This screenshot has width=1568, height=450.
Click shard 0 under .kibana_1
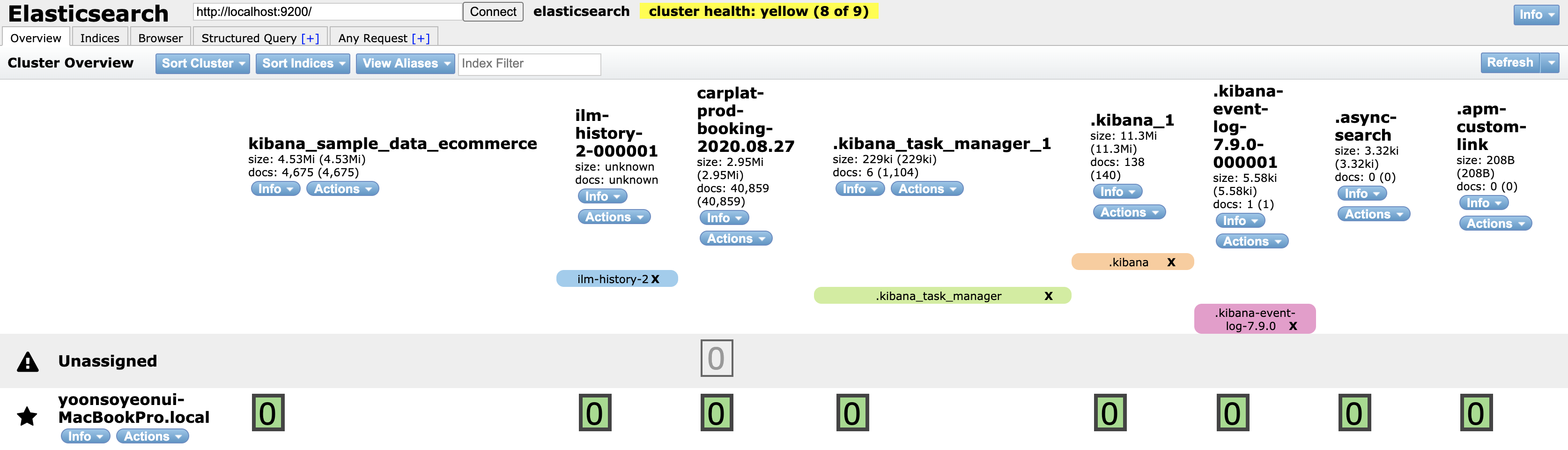click(1109, 413)
